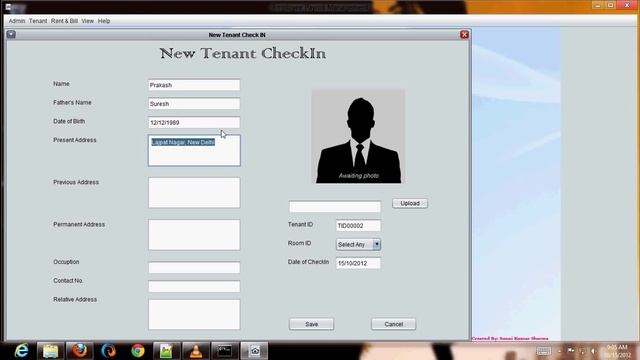The image size is (640, 360).
Task: Click the Name field containing Prakash
Action: (x=194, y=85)
